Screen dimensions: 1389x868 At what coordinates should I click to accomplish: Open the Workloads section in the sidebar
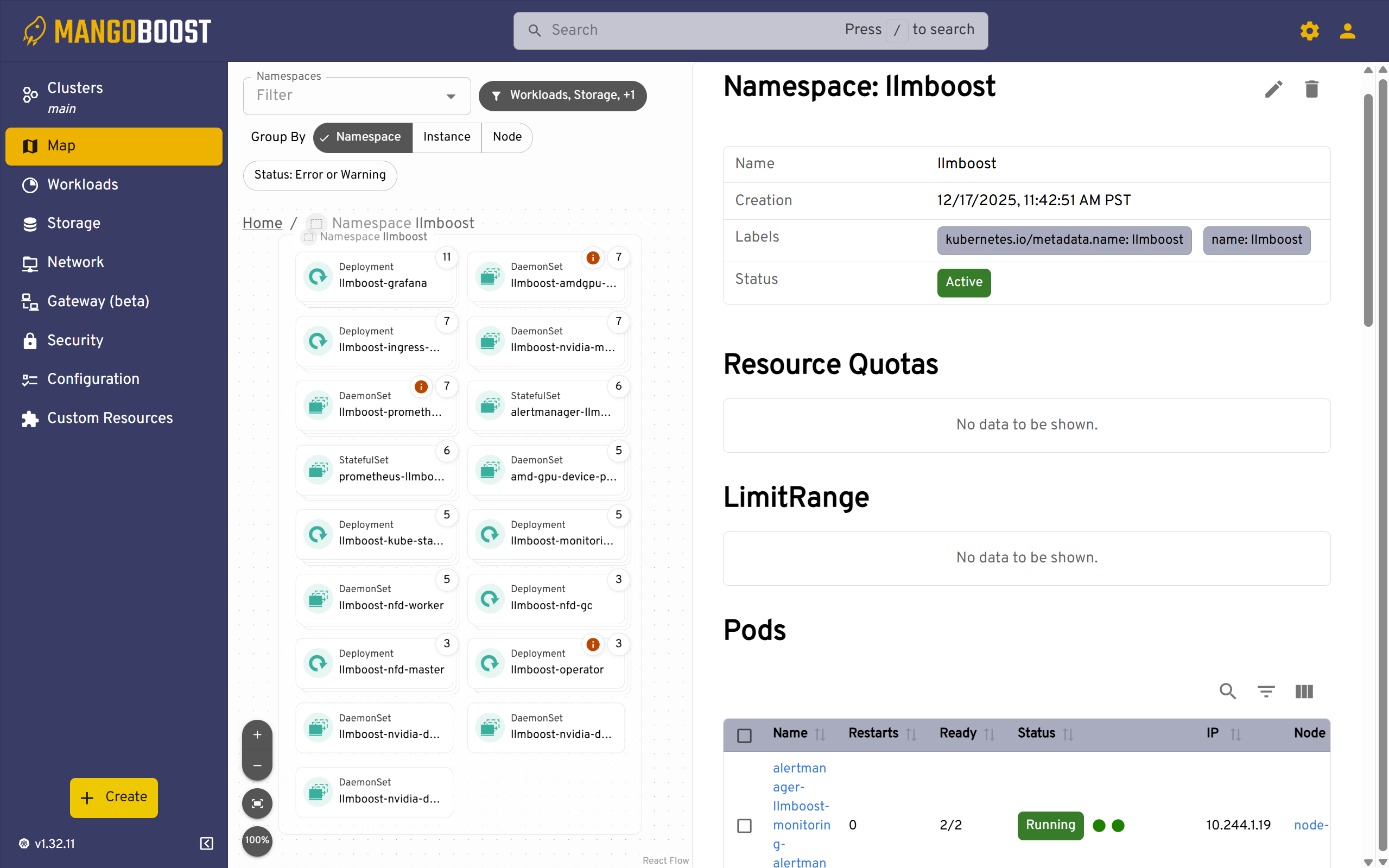(83, 184)
